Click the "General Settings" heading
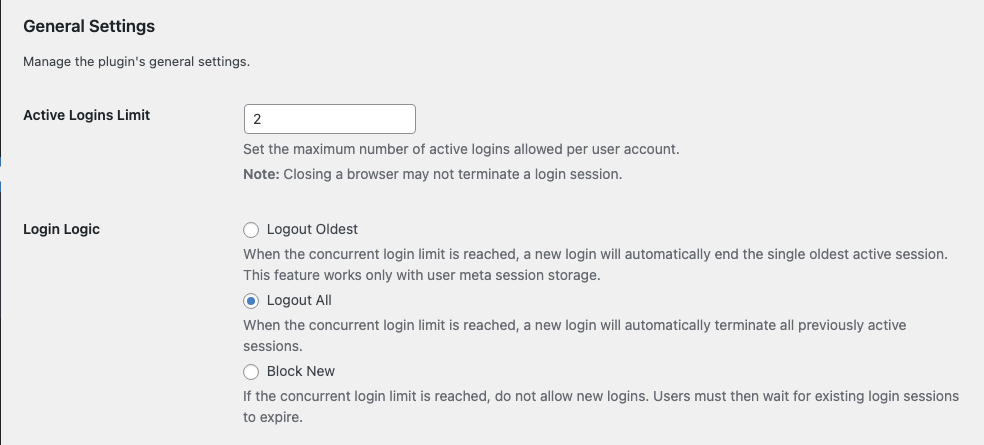Viewport: 984px width, 445px height. (89, 25)
